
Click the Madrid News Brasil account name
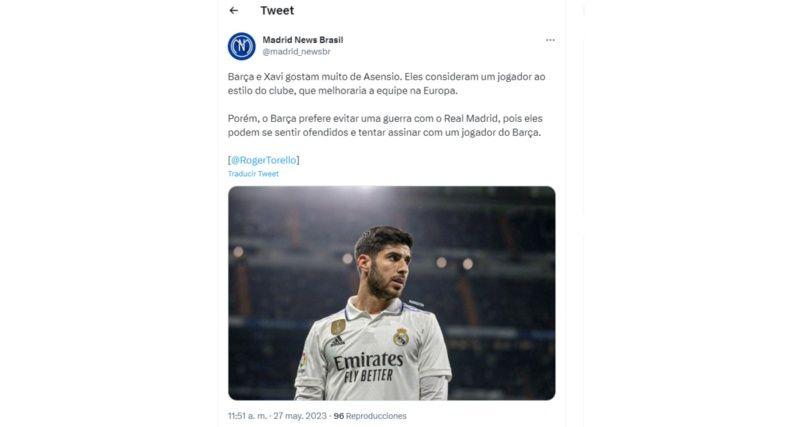[x=303, y=40]
